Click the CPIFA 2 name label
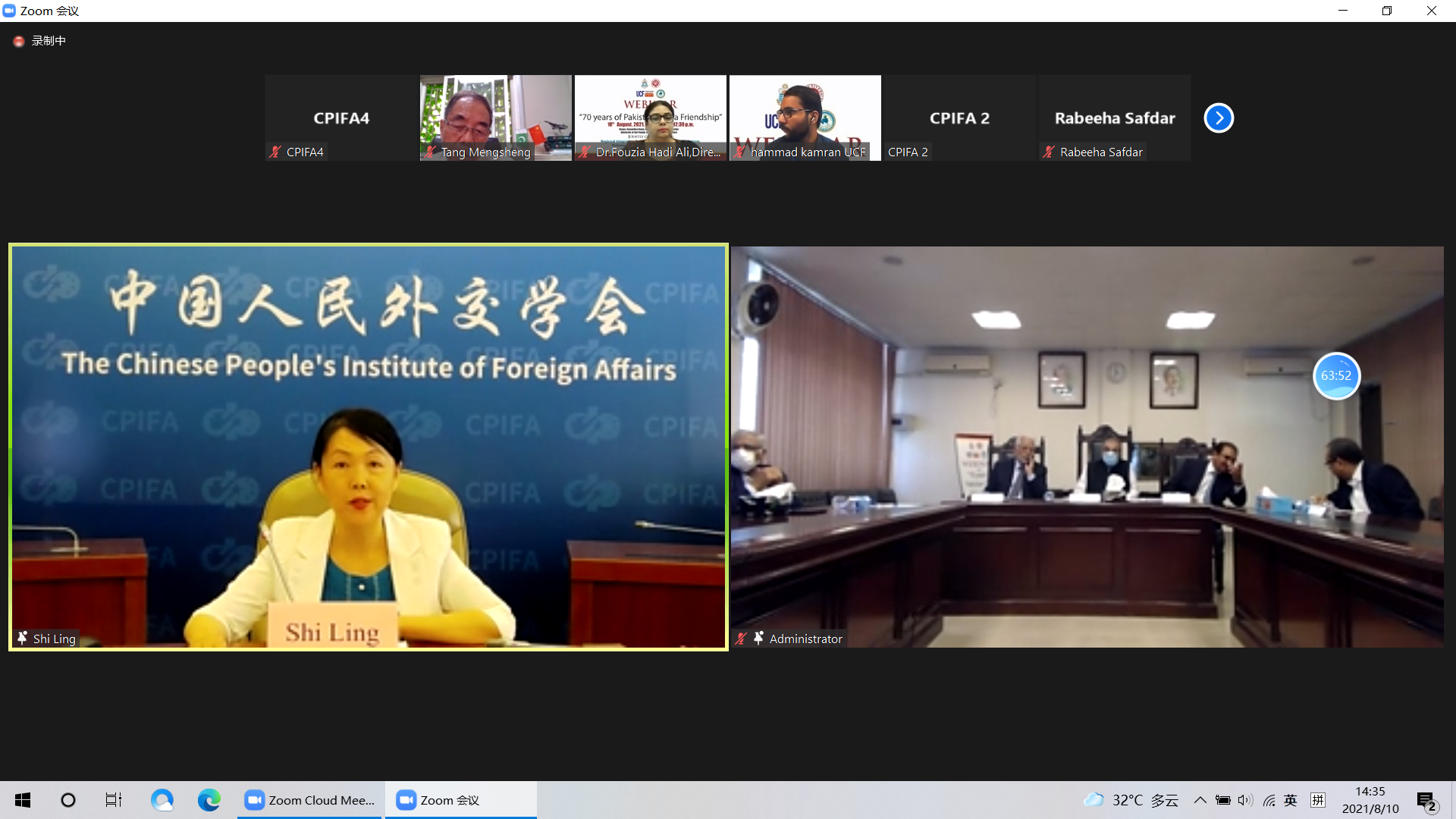This screenshot has width=1456, height=819. click(908, 152)
